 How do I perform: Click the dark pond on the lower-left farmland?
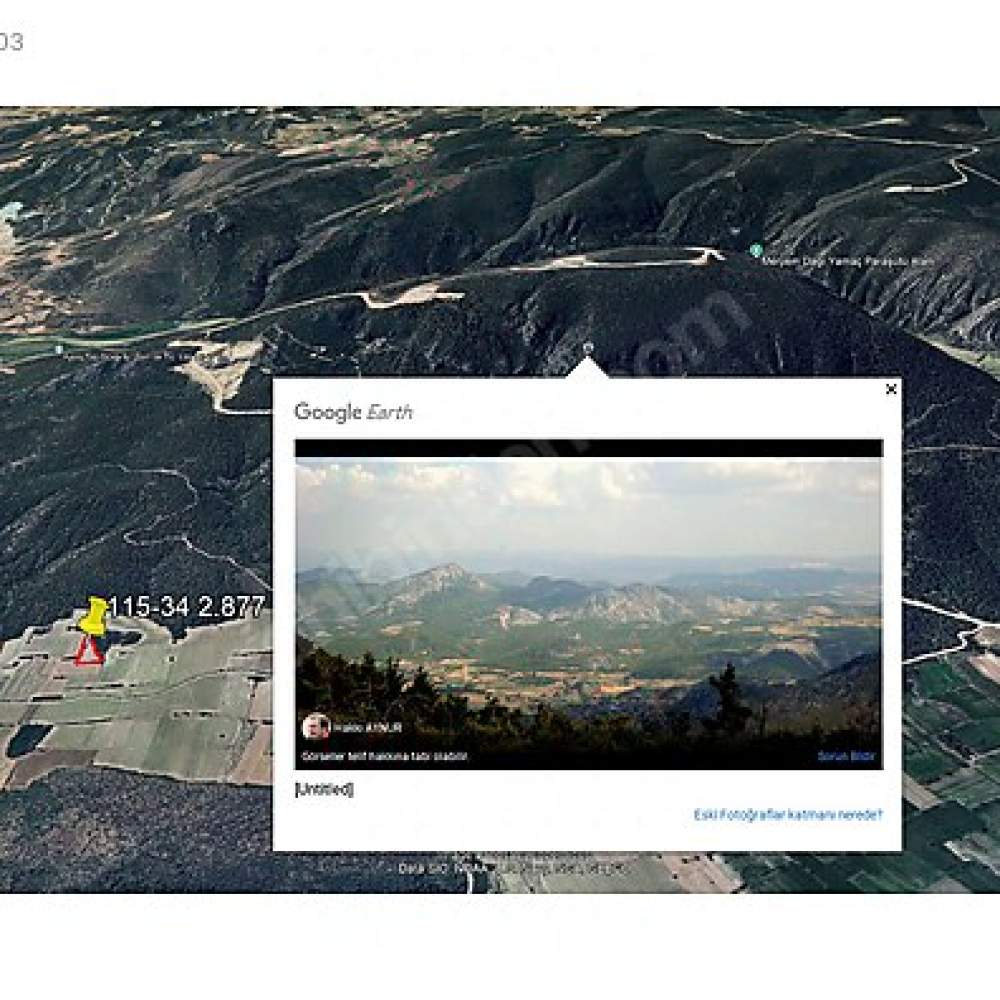[x=29, y=740]
